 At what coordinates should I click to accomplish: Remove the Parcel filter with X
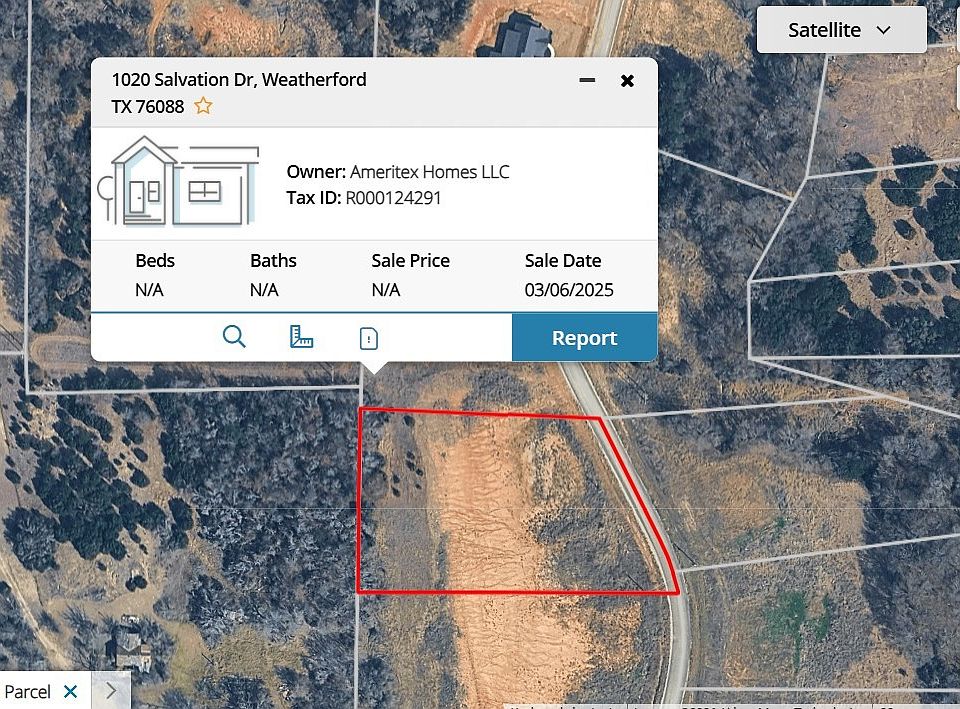coord(70,692)
